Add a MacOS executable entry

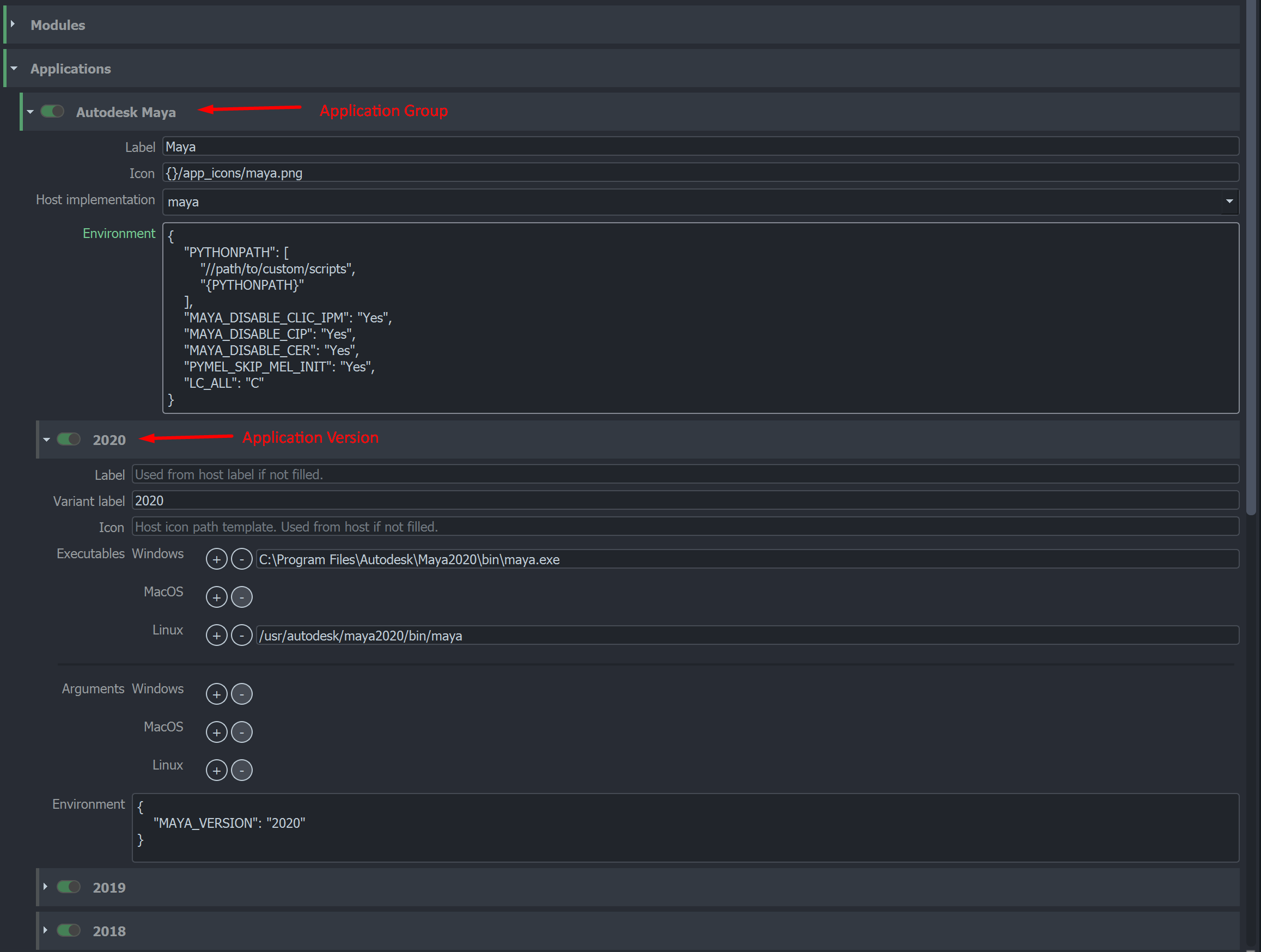click(x=216, y=597)
